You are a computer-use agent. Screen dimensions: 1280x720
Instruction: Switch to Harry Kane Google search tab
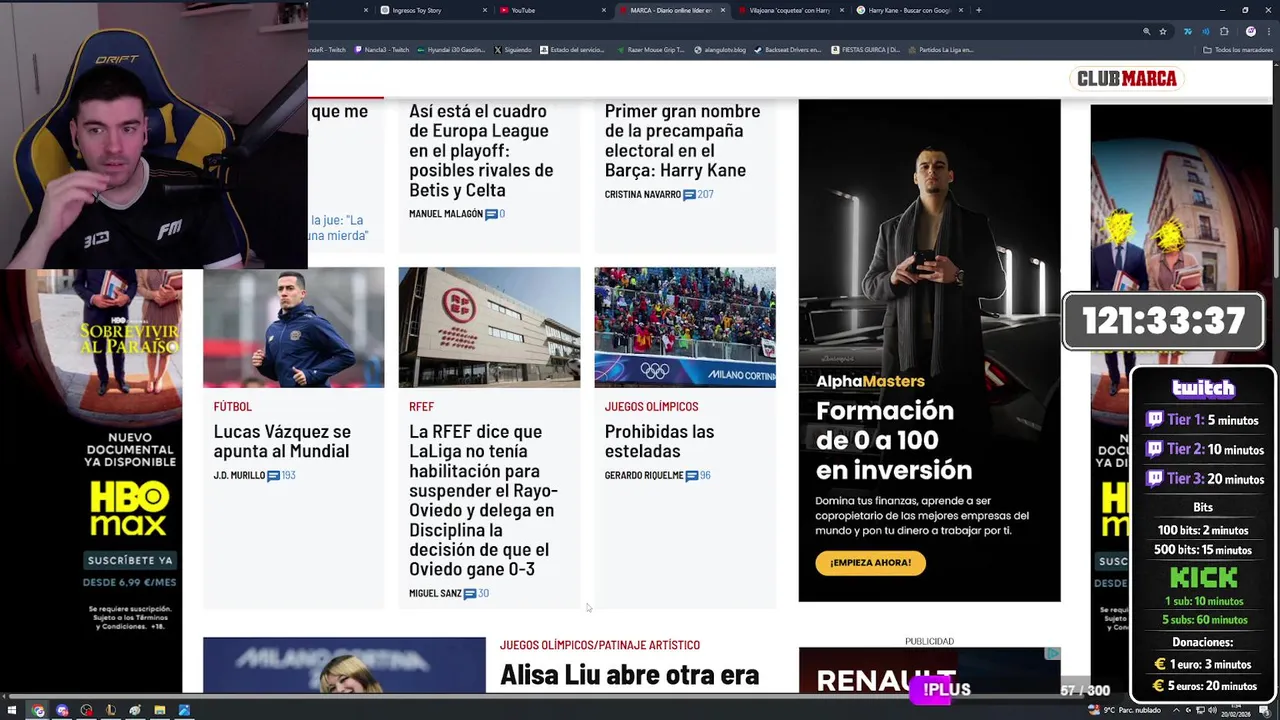coord(909,10)
